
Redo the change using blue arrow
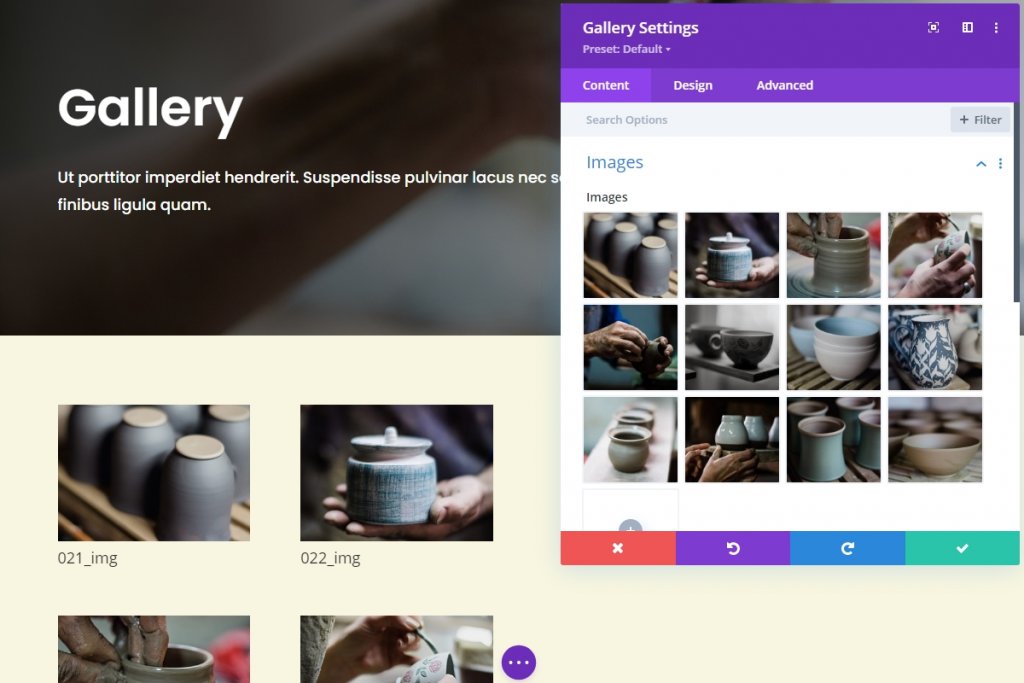848,548
